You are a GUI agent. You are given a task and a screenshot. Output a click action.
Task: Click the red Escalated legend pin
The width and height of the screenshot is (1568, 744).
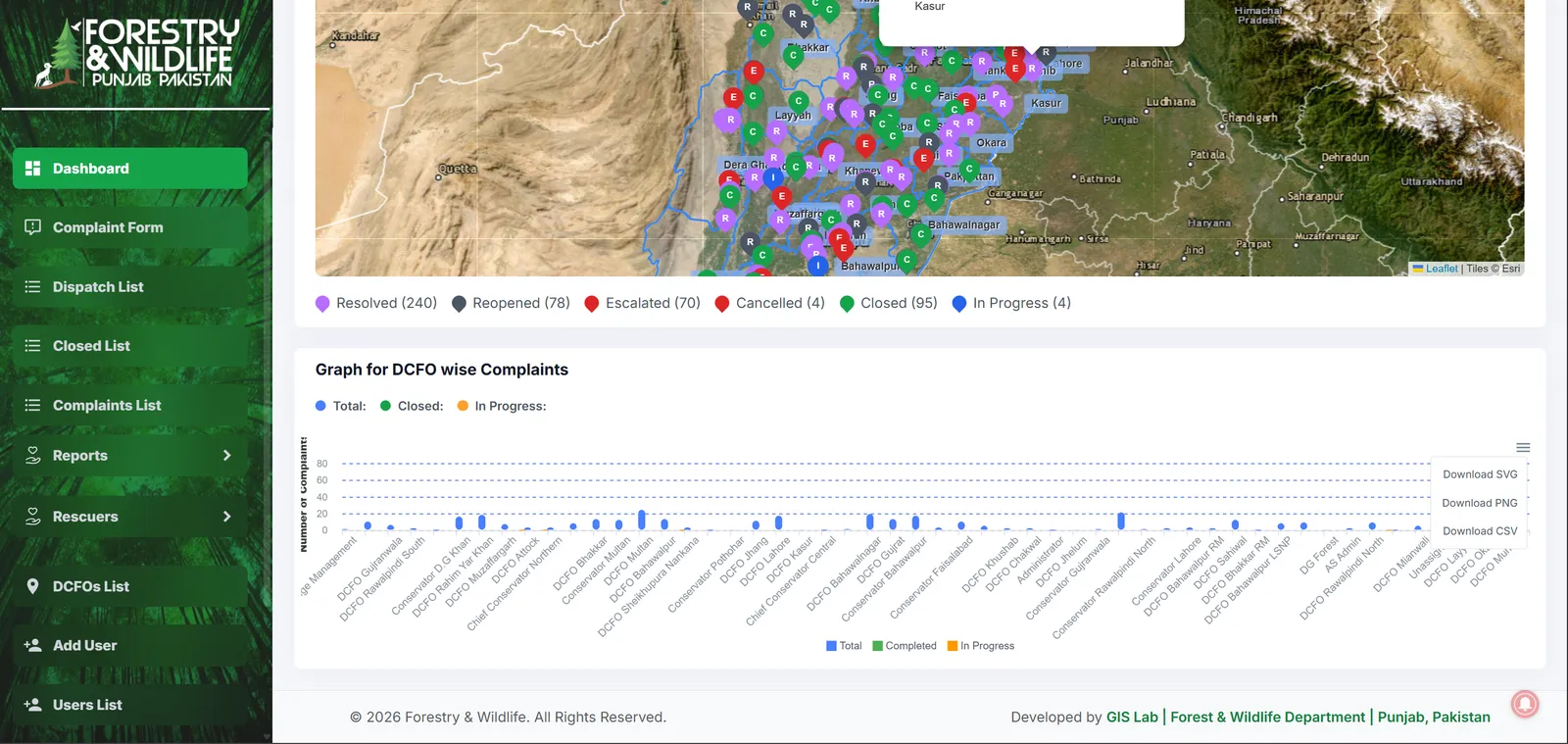tap(592, 304)
